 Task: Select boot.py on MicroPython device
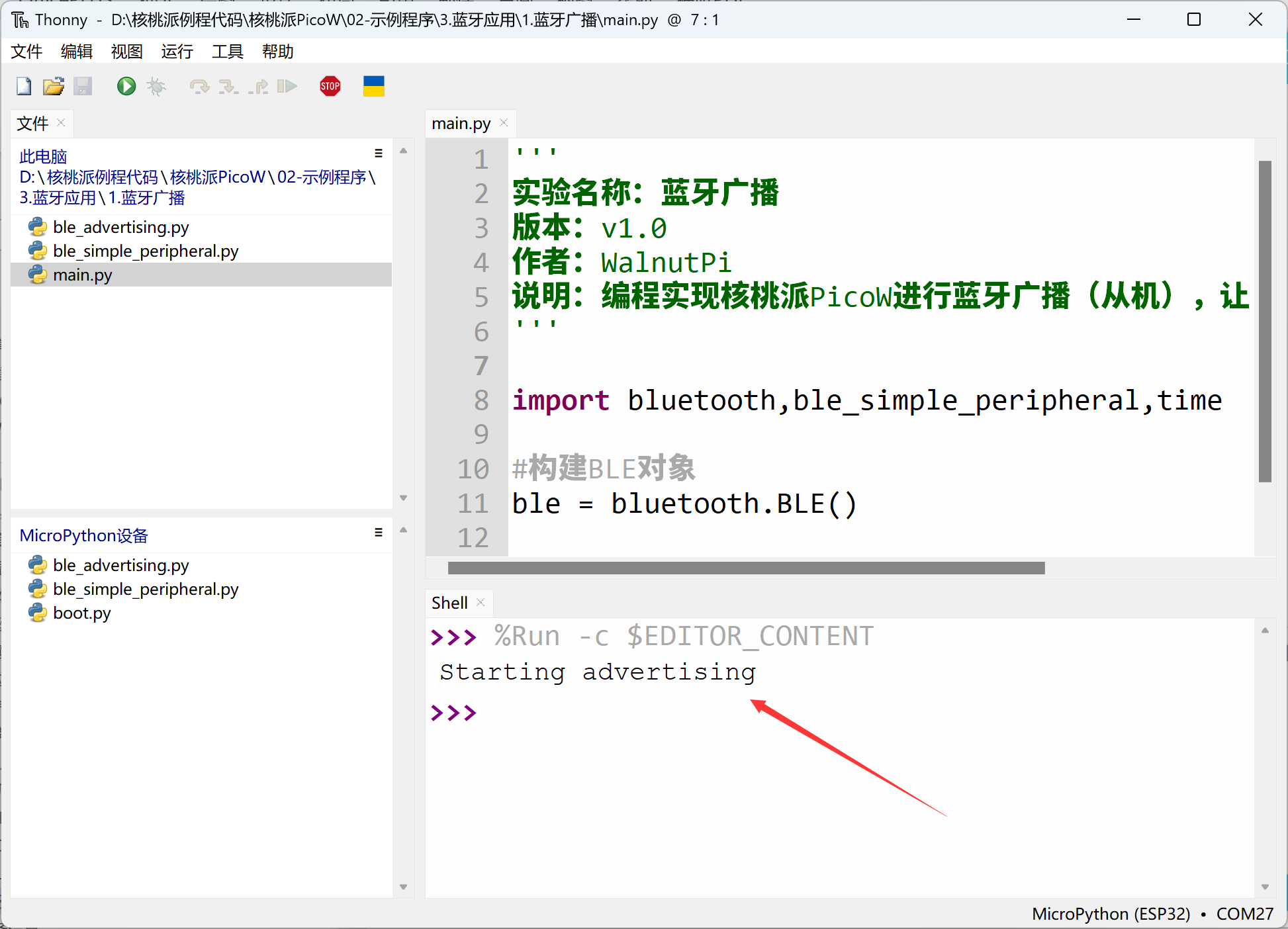(x=81, y=613)
